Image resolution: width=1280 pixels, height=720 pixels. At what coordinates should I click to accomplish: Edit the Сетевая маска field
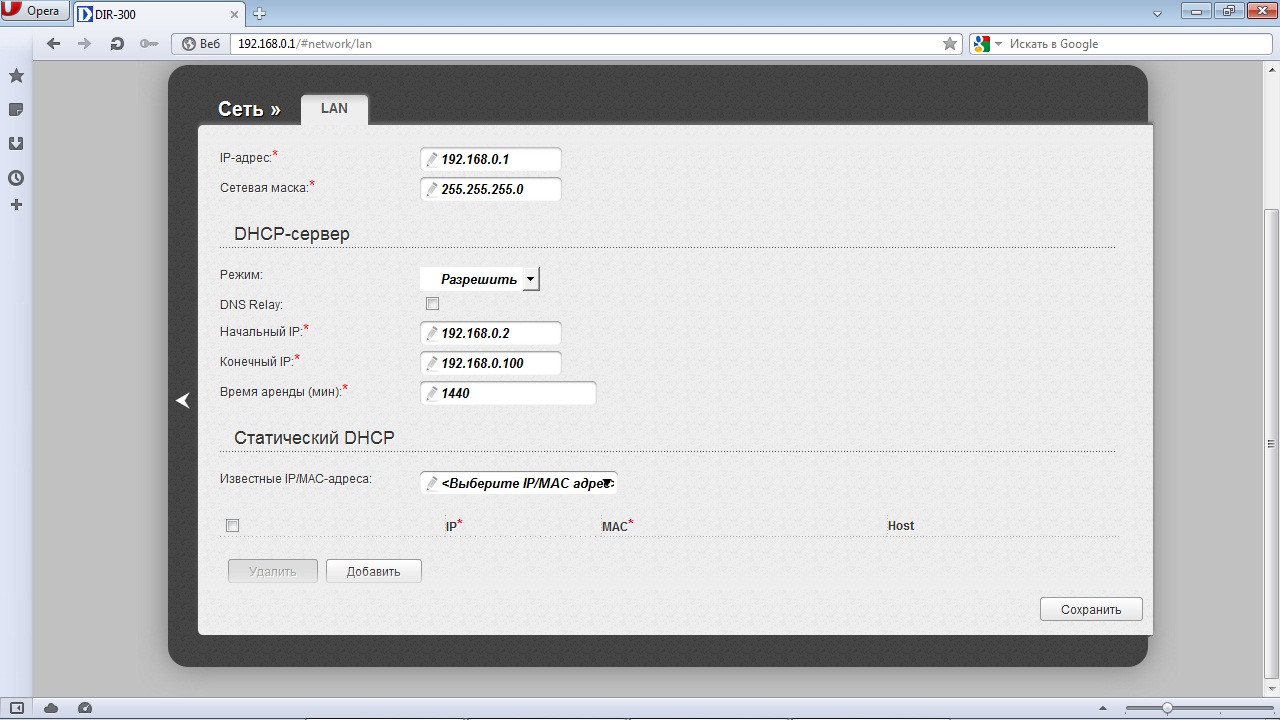pyautogui.click(x=491, y=189)
